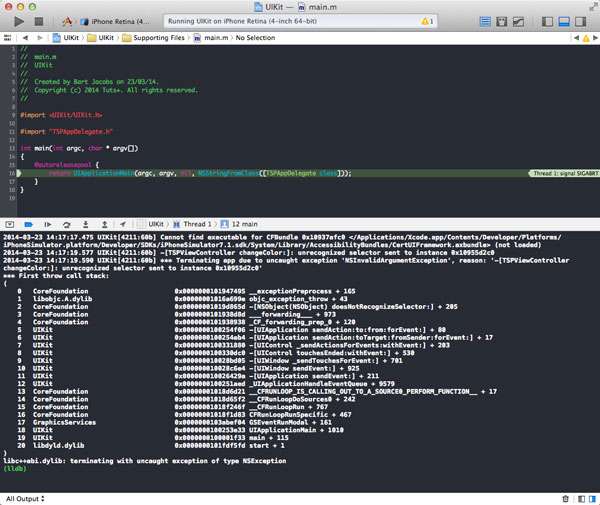
Task: Click objc_exception_throw stack line
Action: pyautogui.click(x=182, y=299)
